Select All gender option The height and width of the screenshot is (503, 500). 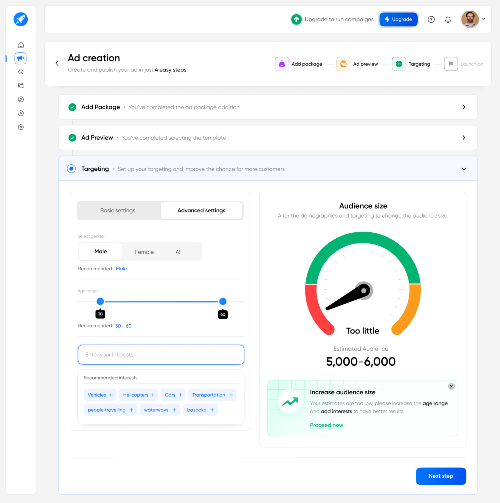178,252
